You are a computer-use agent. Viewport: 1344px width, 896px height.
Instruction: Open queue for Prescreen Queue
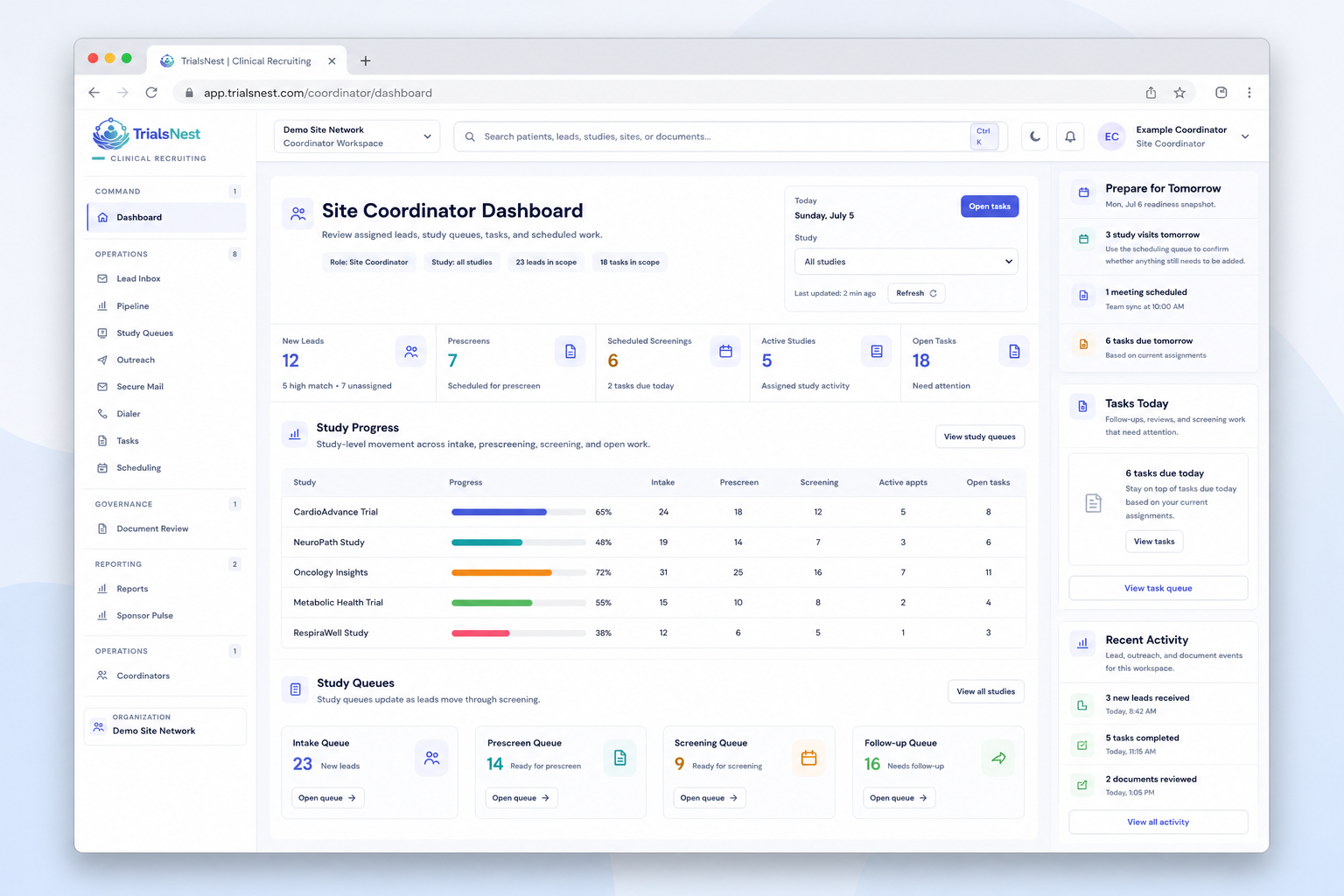click(521, 798)
